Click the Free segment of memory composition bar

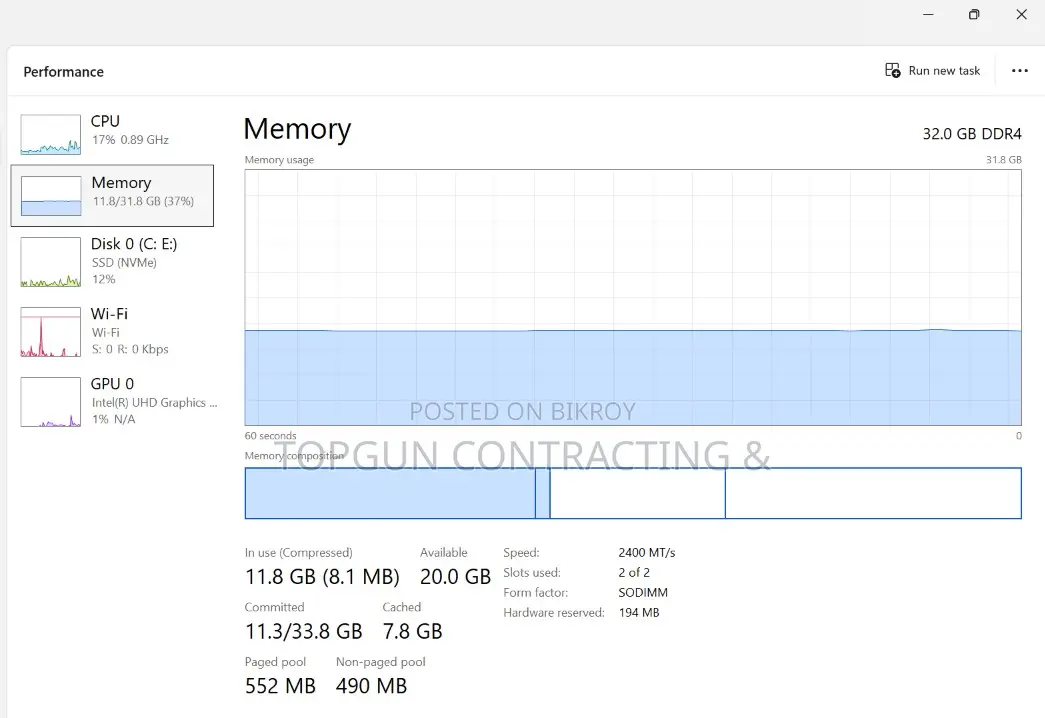[x=873, y=493]
